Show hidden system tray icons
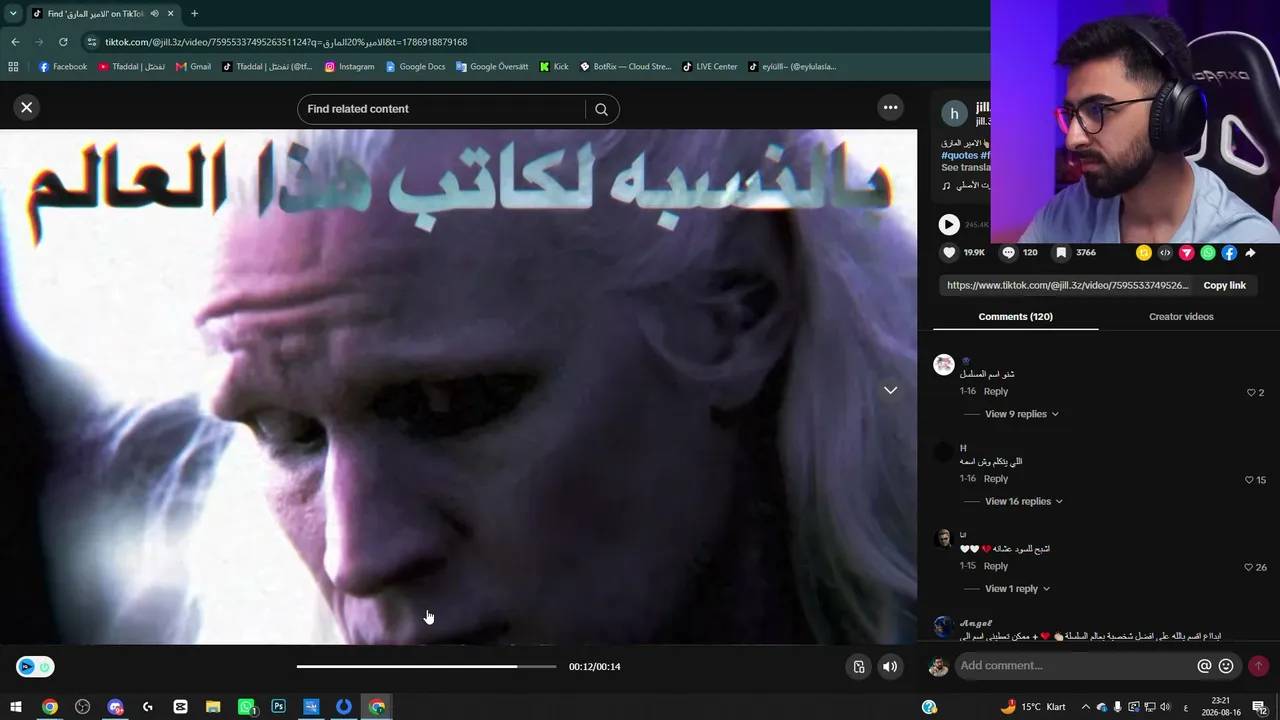Viewport: 1280px width, 720px height. (x=1085, y=707)
